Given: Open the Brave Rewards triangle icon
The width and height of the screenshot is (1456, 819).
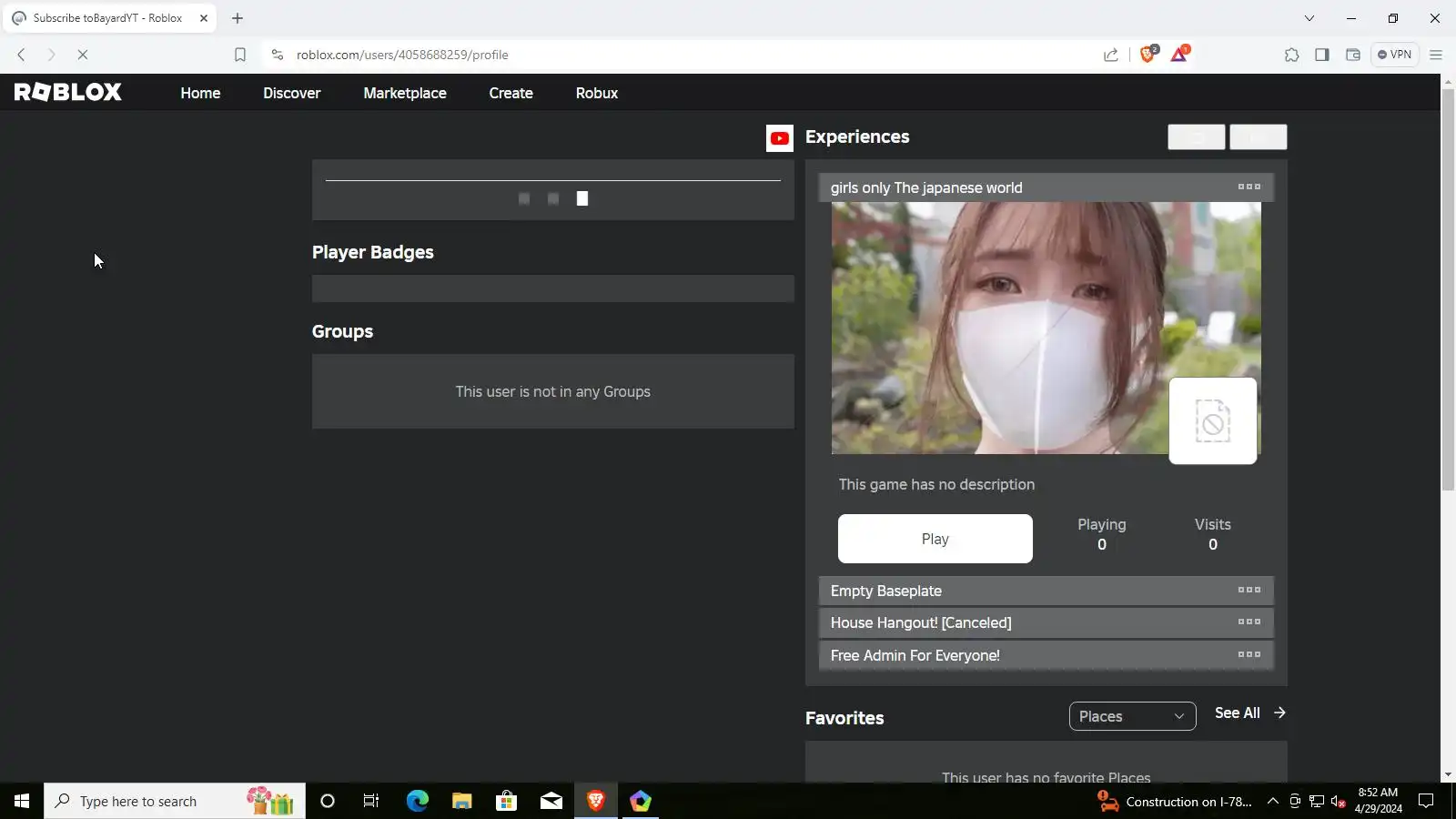Looking at the screenshot, I should tap(1179, 54).
